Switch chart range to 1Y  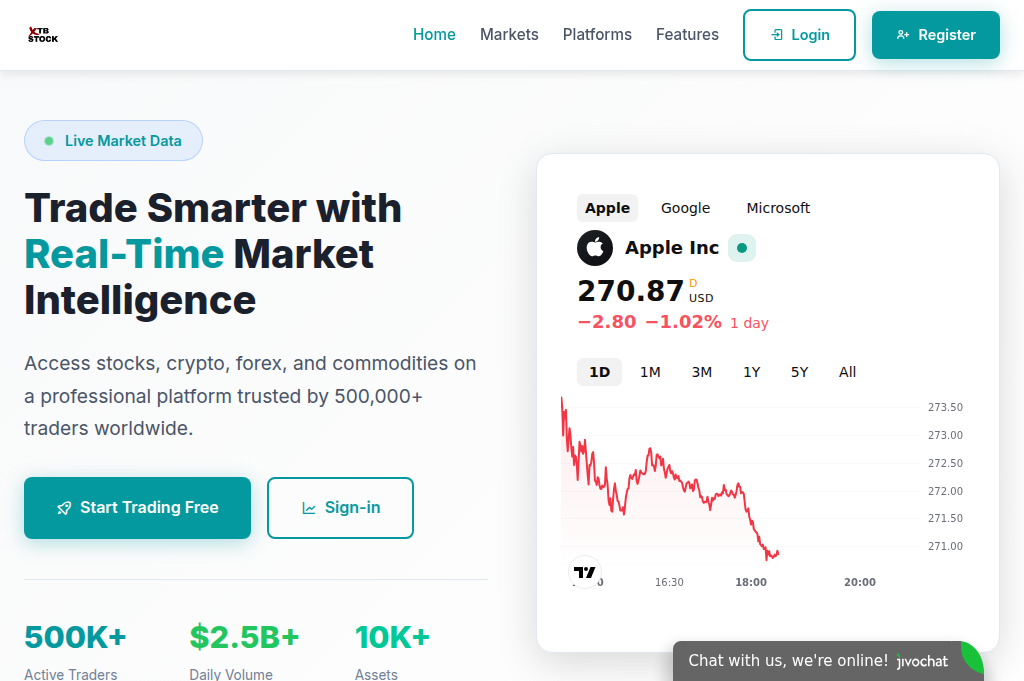[x=751, y=371]
